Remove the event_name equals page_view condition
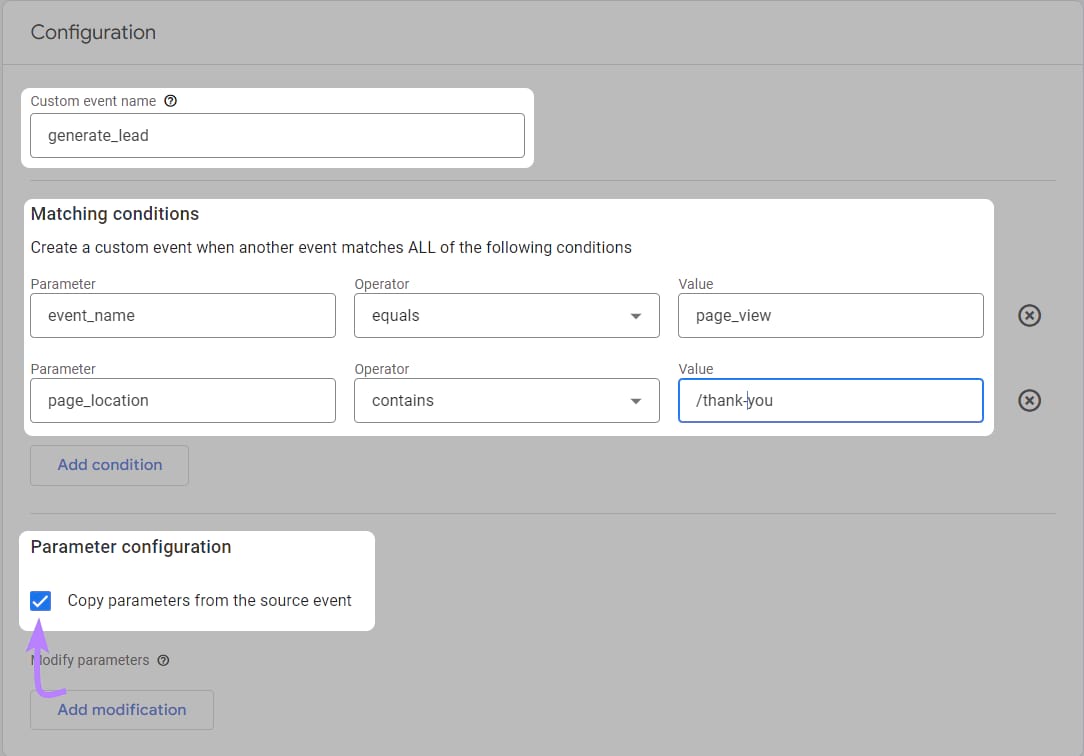Image resolution: width=1084 pixels, height=756 pixels. tap(1029, 315)
